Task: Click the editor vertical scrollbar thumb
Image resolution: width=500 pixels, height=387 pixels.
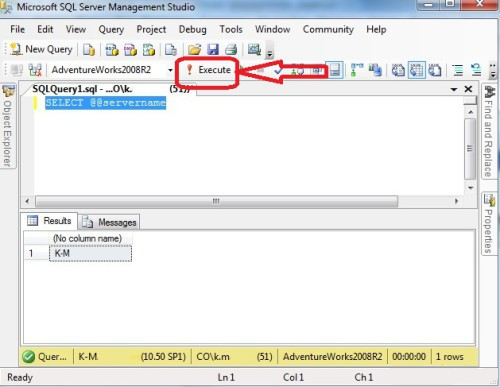Action: [x=470, y=149]
